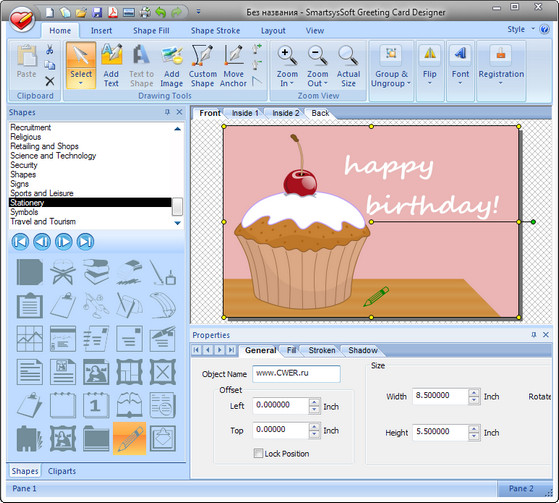The height and width of the screenshot is (503, 559).
Task: Switch to the Shape Fill ribbon tab
Action: (151, 31)
